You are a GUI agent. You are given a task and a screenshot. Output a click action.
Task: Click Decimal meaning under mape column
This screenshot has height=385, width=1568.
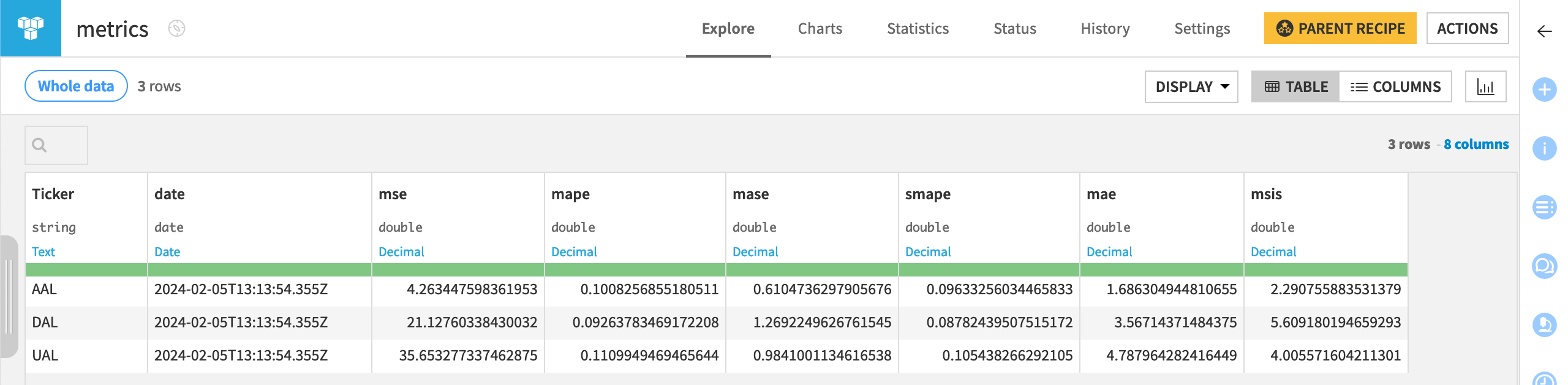click(574, 251)
